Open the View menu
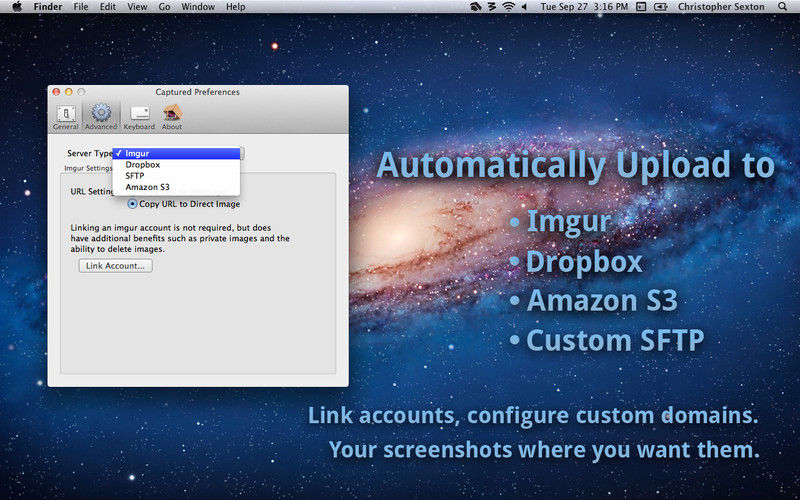The width and height of the screenshot is (800, 500). 137,7
